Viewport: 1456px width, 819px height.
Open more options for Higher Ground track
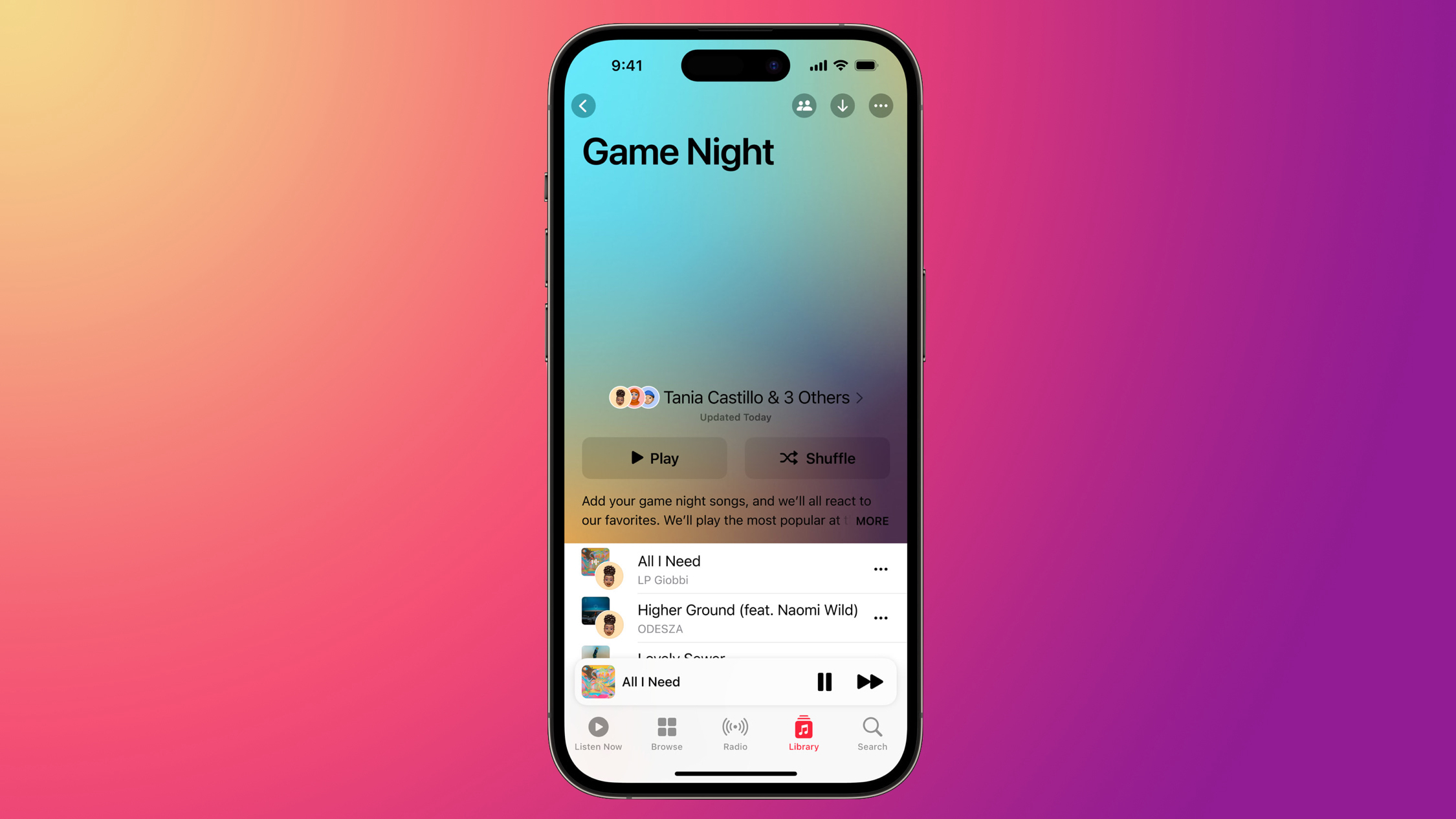880,617
